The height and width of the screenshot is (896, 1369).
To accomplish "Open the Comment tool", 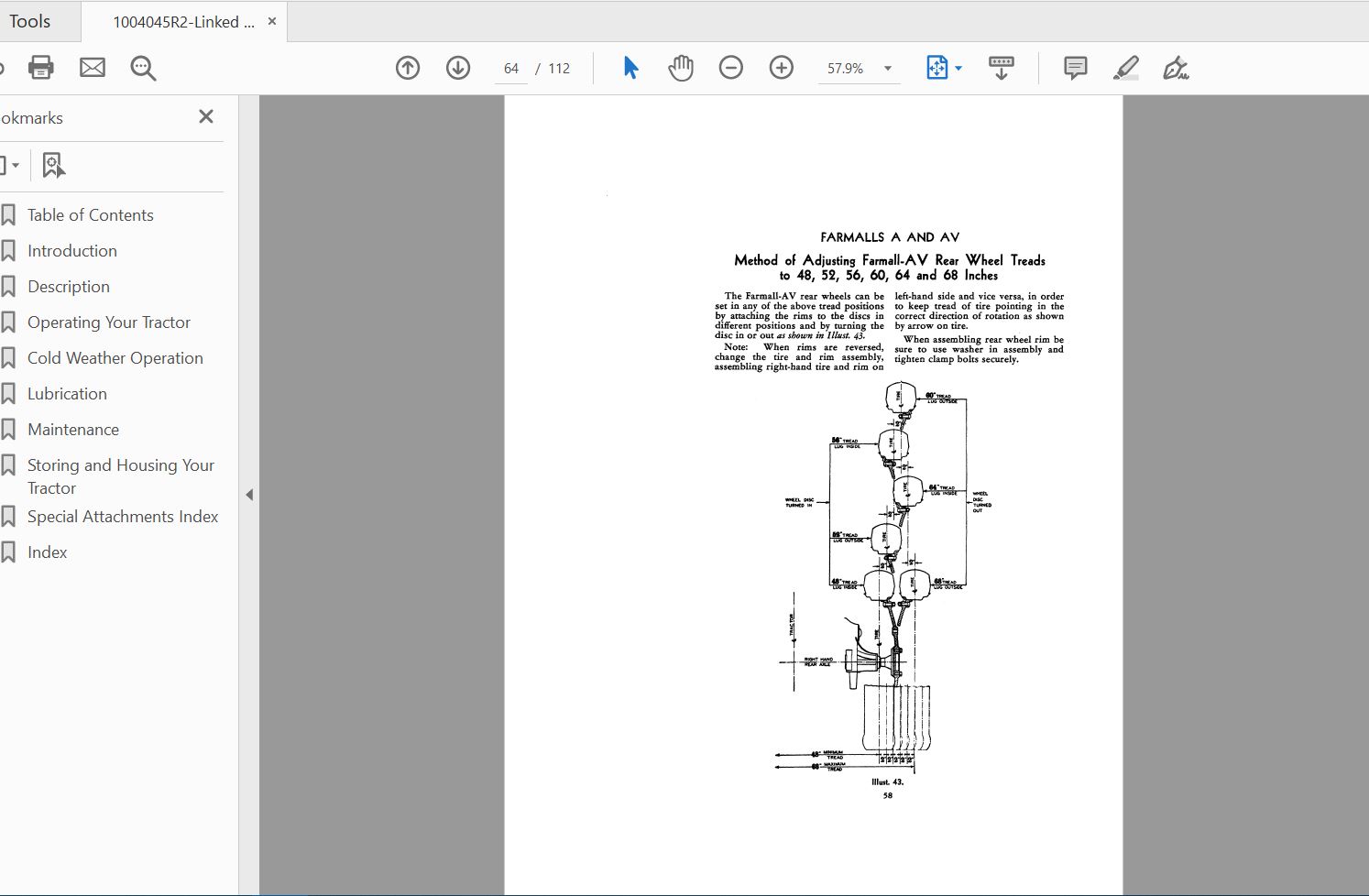I will [1073, 67].
